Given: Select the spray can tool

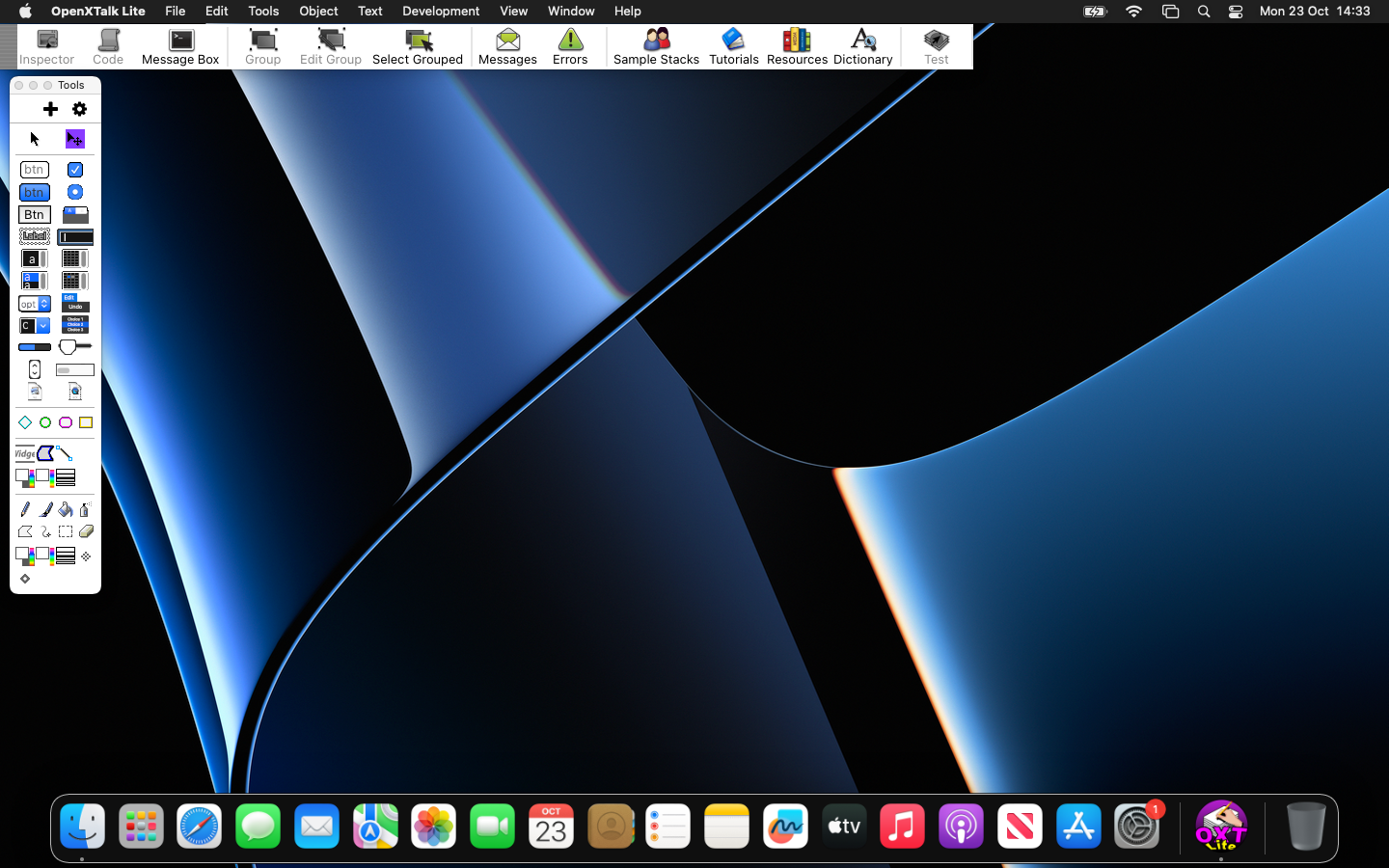Looking at the screenshot, I should click(x=86, y=509).
